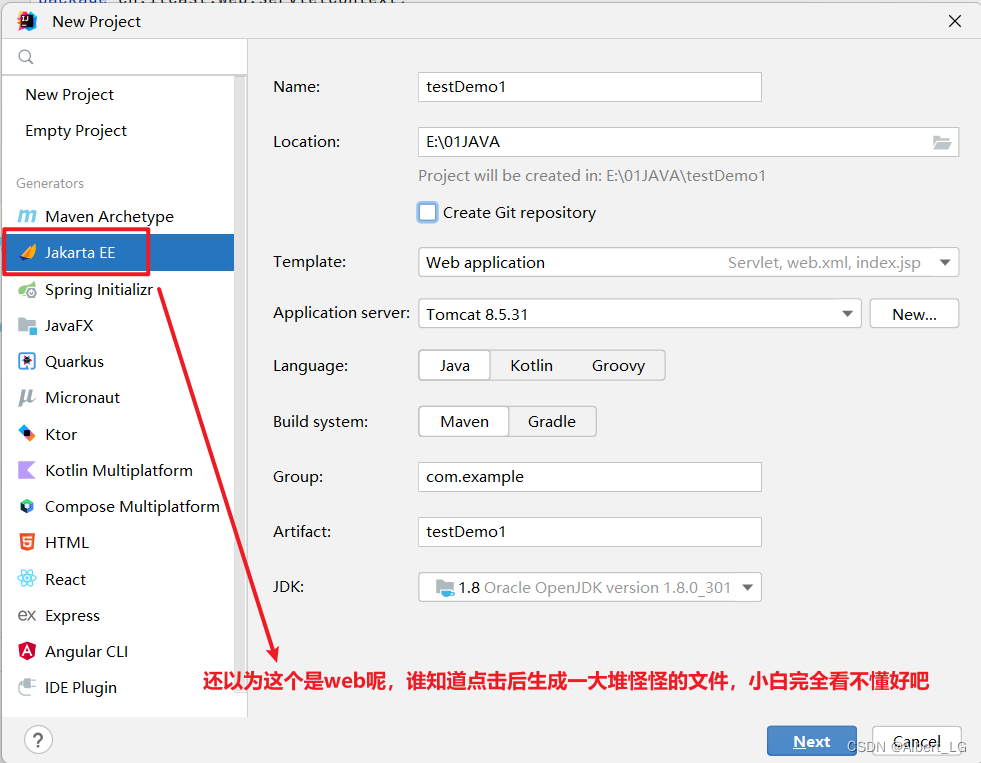Open help with the question mark button
Screen dimensions: 981x763
[x=38, y=740]
